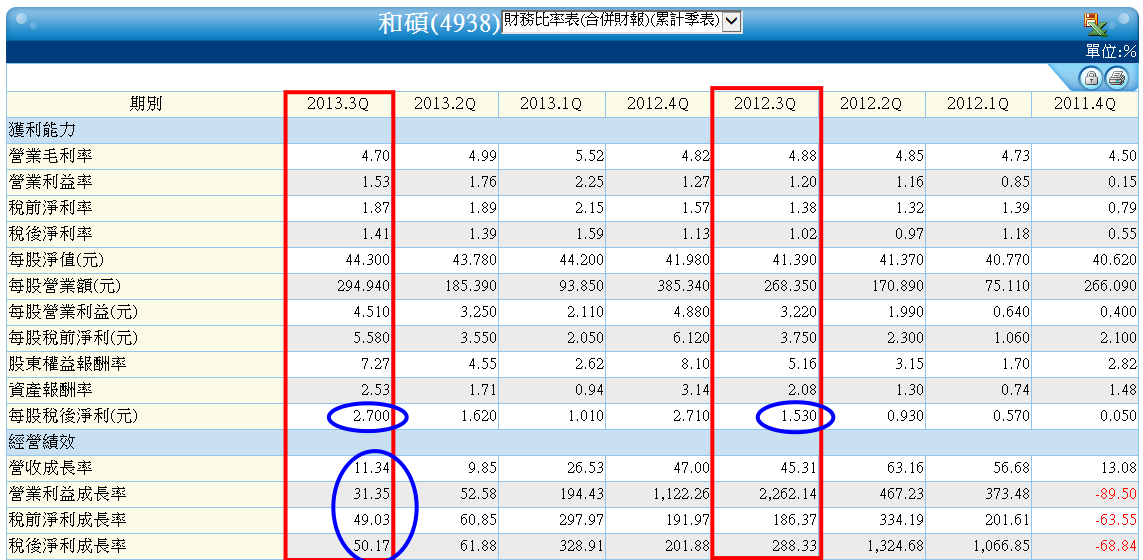Click the 50.17 after-tax growth value
The width and height of the screenshot is (1143, 560).
click(x=374, y=547)
